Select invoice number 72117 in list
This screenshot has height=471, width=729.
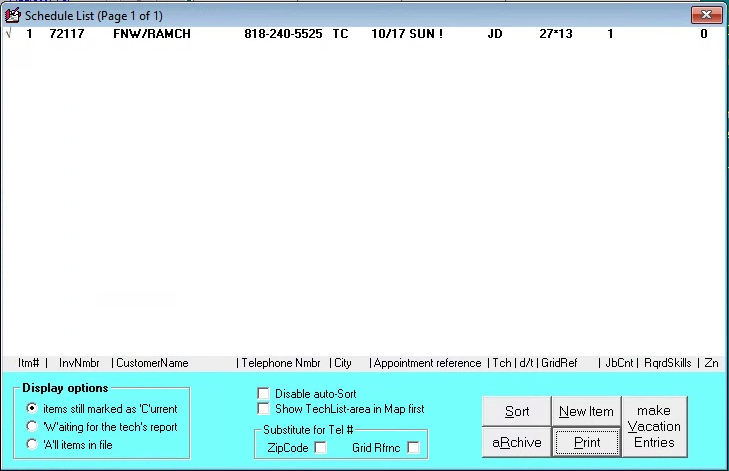tap(67, 33)
